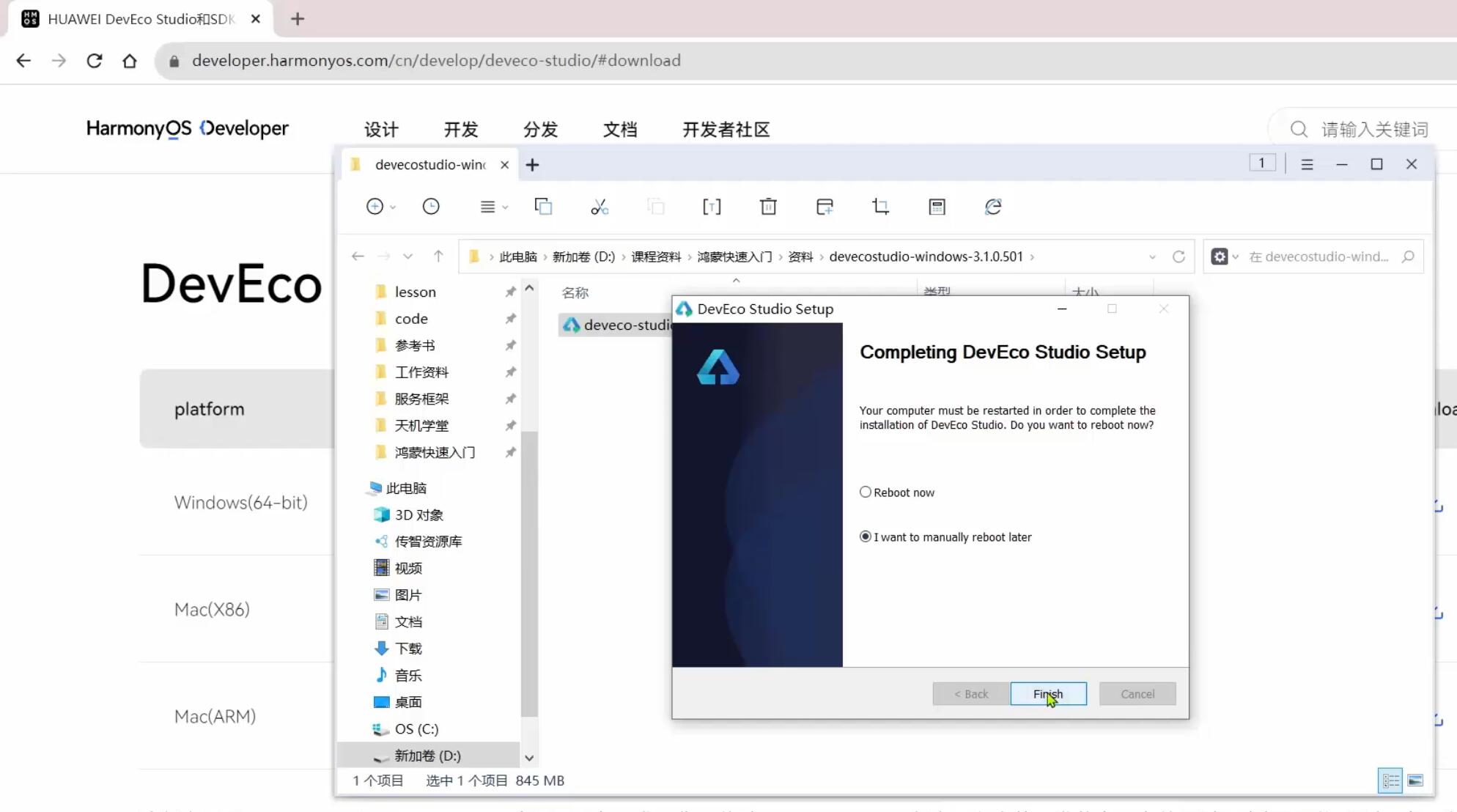Expand breadcrumb chevron after devecostudio-windows-3.1.0.501
1457x812 pixels.
click(x=1032, y=256)
